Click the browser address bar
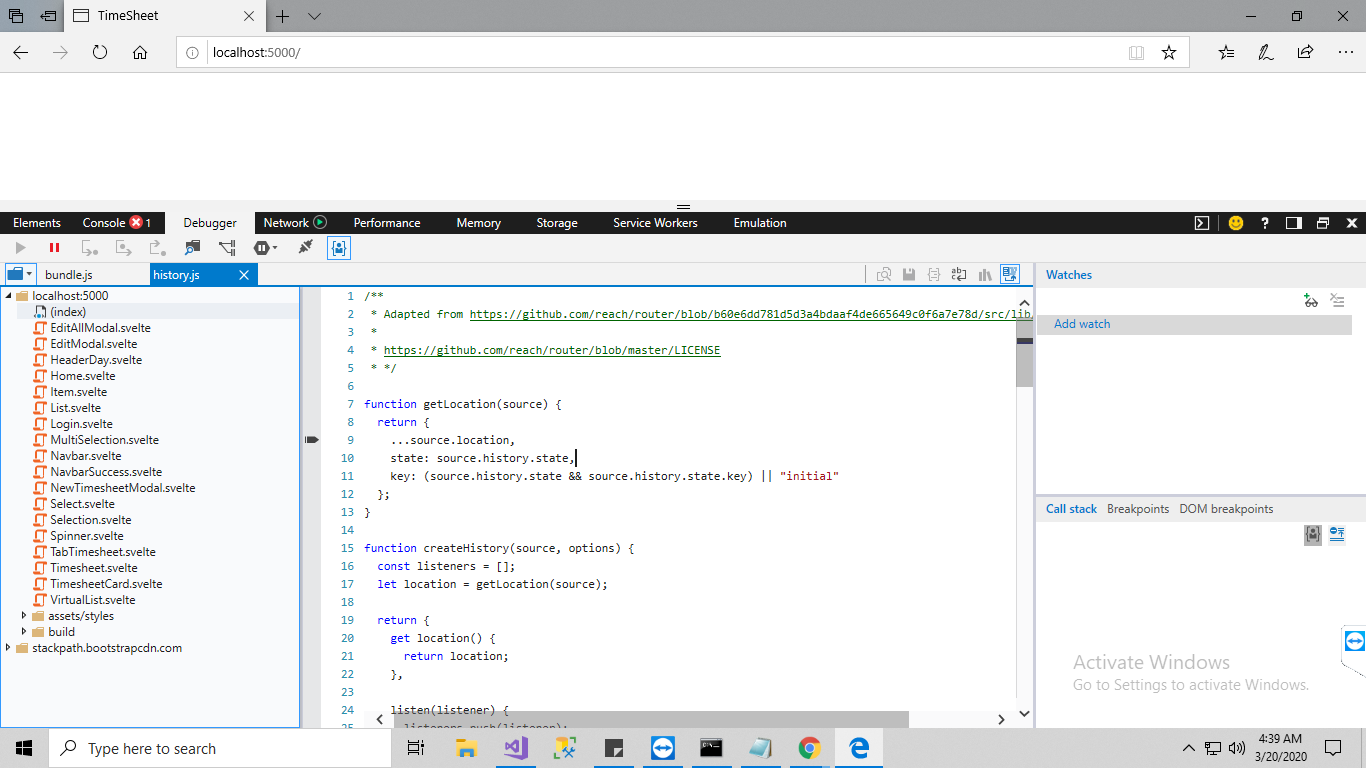 pyautogui.click(x=500, y=52)
